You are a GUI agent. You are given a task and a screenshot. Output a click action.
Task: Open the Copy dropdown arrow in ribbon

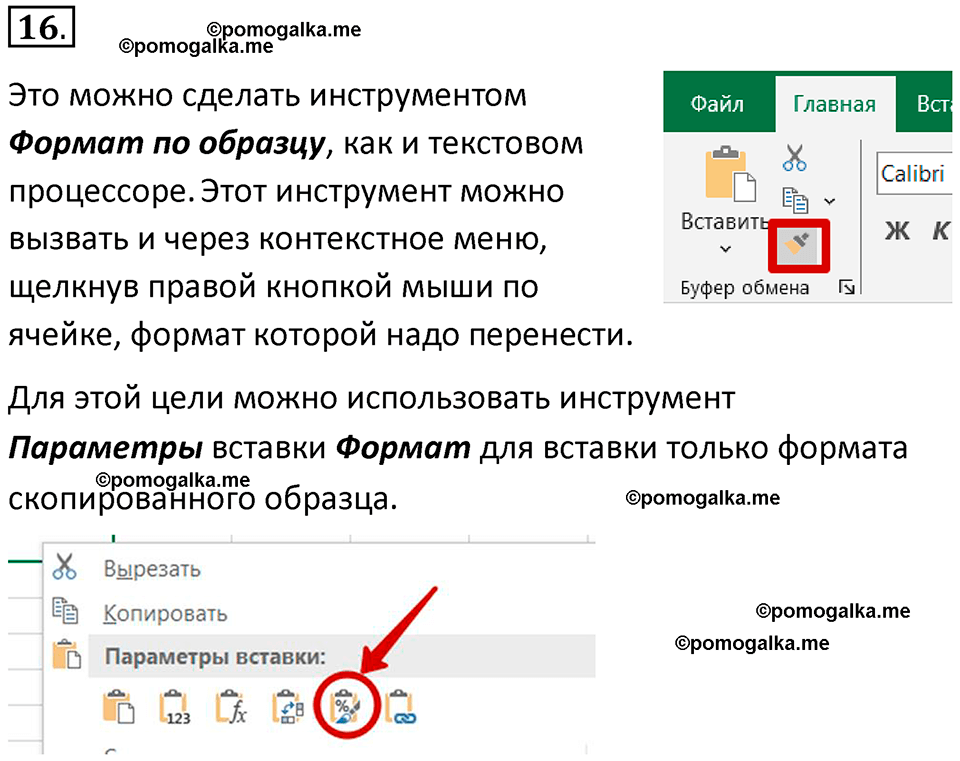coord(830,201)
